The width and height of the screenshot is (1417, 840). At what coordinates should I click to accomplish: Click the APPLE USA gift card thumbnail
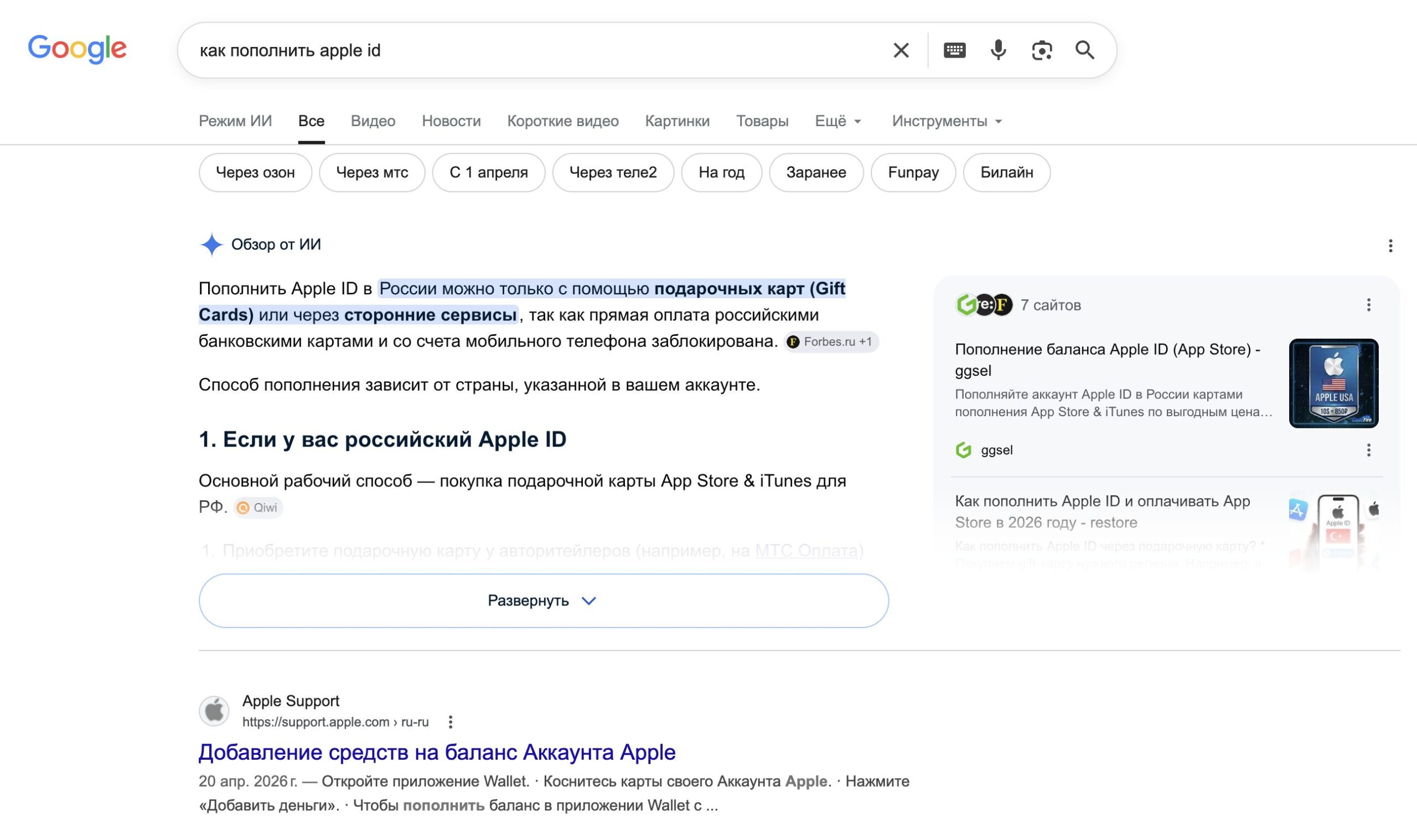[1334, 383]
